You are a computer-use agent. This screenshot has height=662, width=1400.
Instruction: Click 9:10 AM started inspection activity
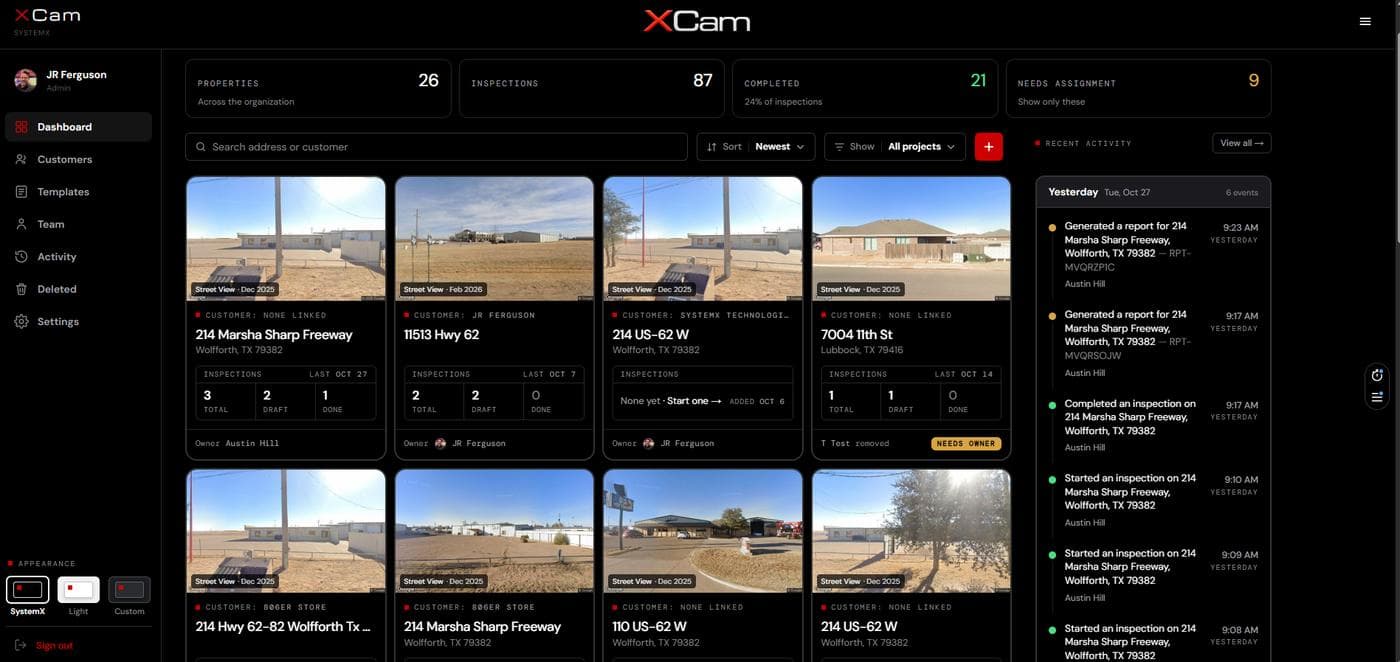(x=1153, y=500)
